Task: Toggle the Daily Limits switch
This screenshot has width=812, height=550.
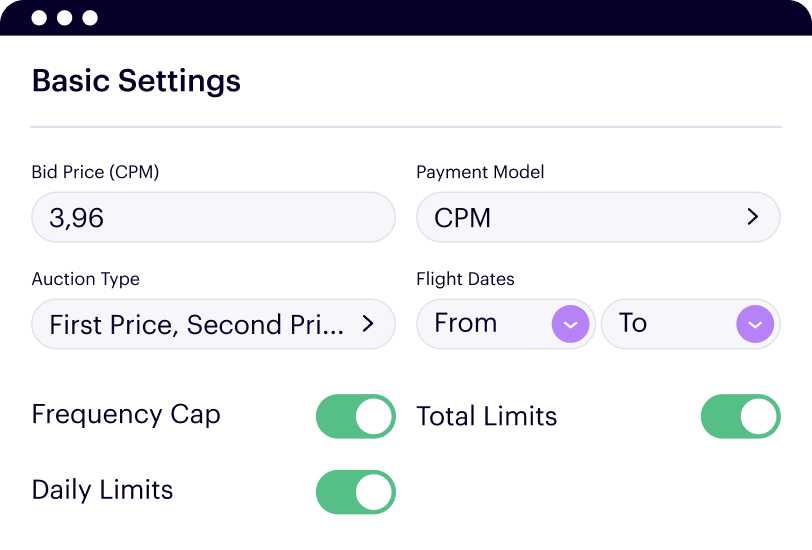Action: (356, 492)
